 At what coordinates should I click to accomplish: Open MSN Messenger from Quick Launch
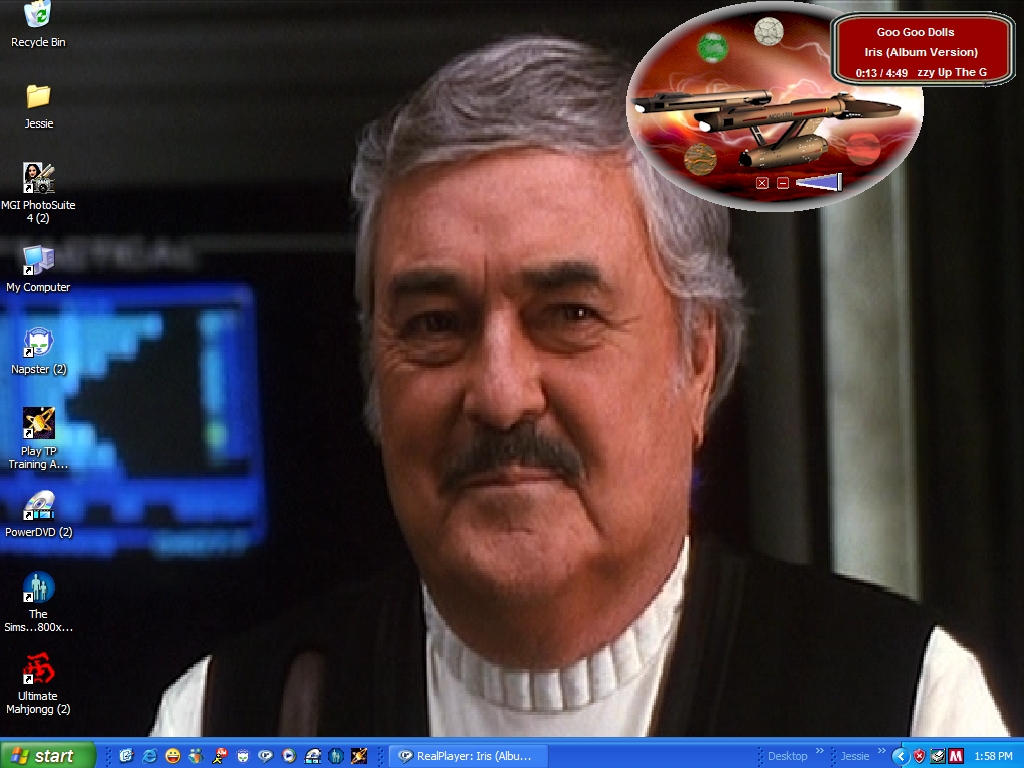[x=196, y=756]
